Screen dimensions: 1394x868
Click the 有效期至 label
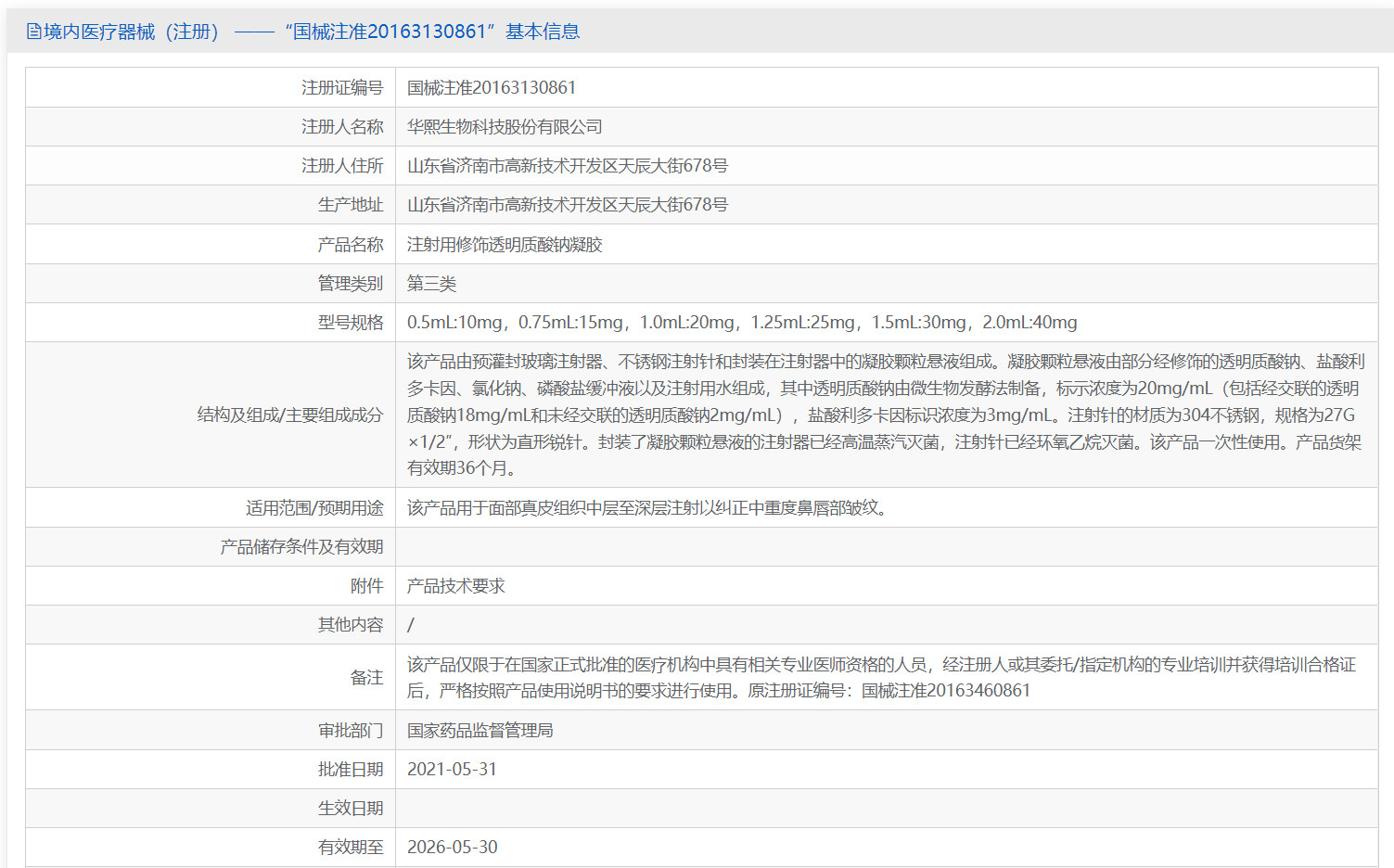351,848
